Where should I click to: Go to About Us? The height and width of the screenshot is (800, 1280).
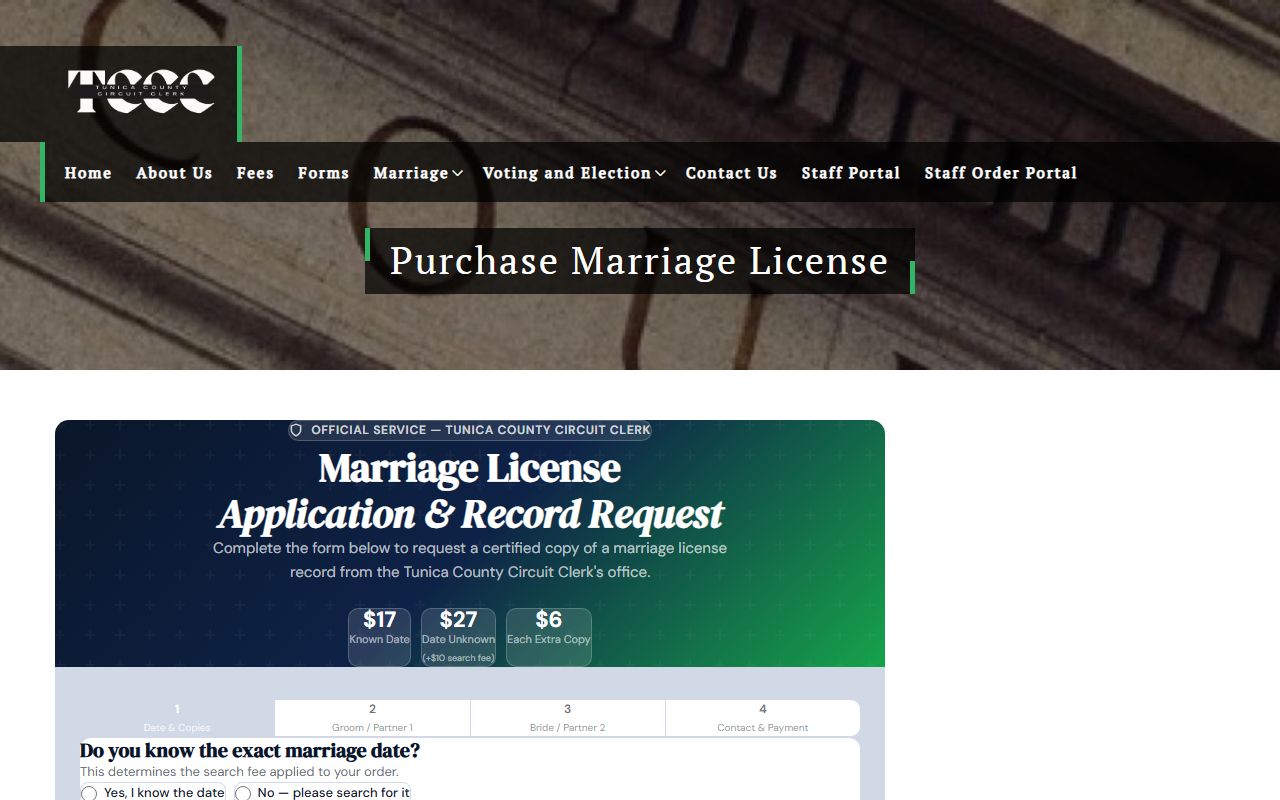tap(174, 173)
